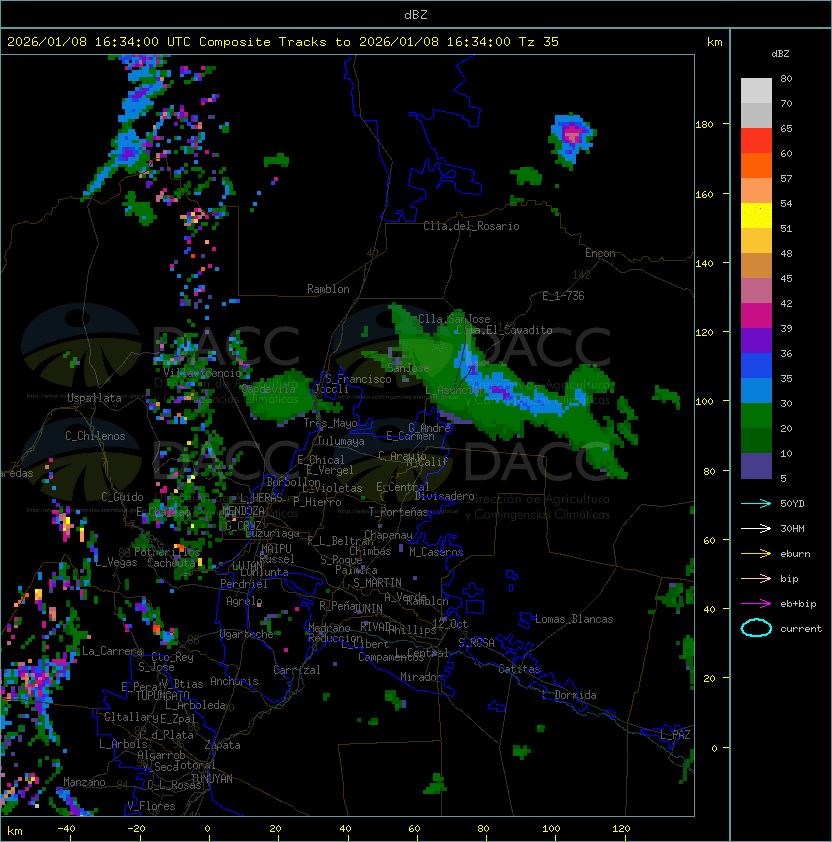Pick the gold 48–51 dBZ swatch
The height and width of the screenshot is (842, 832).
756,241
